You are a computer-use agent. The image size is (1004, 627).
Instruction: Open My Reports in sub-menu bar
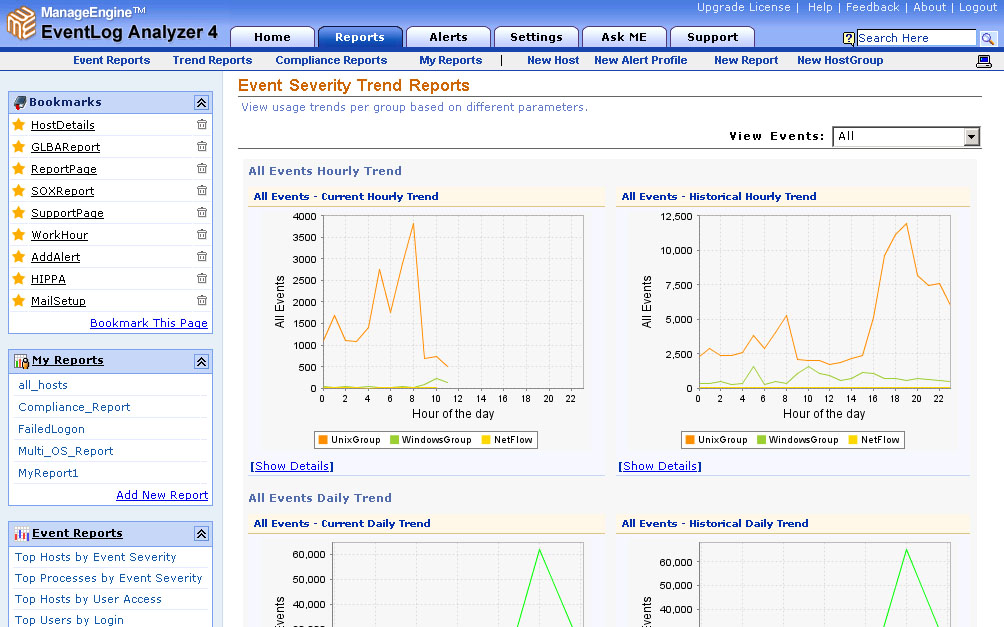[451, 60]
